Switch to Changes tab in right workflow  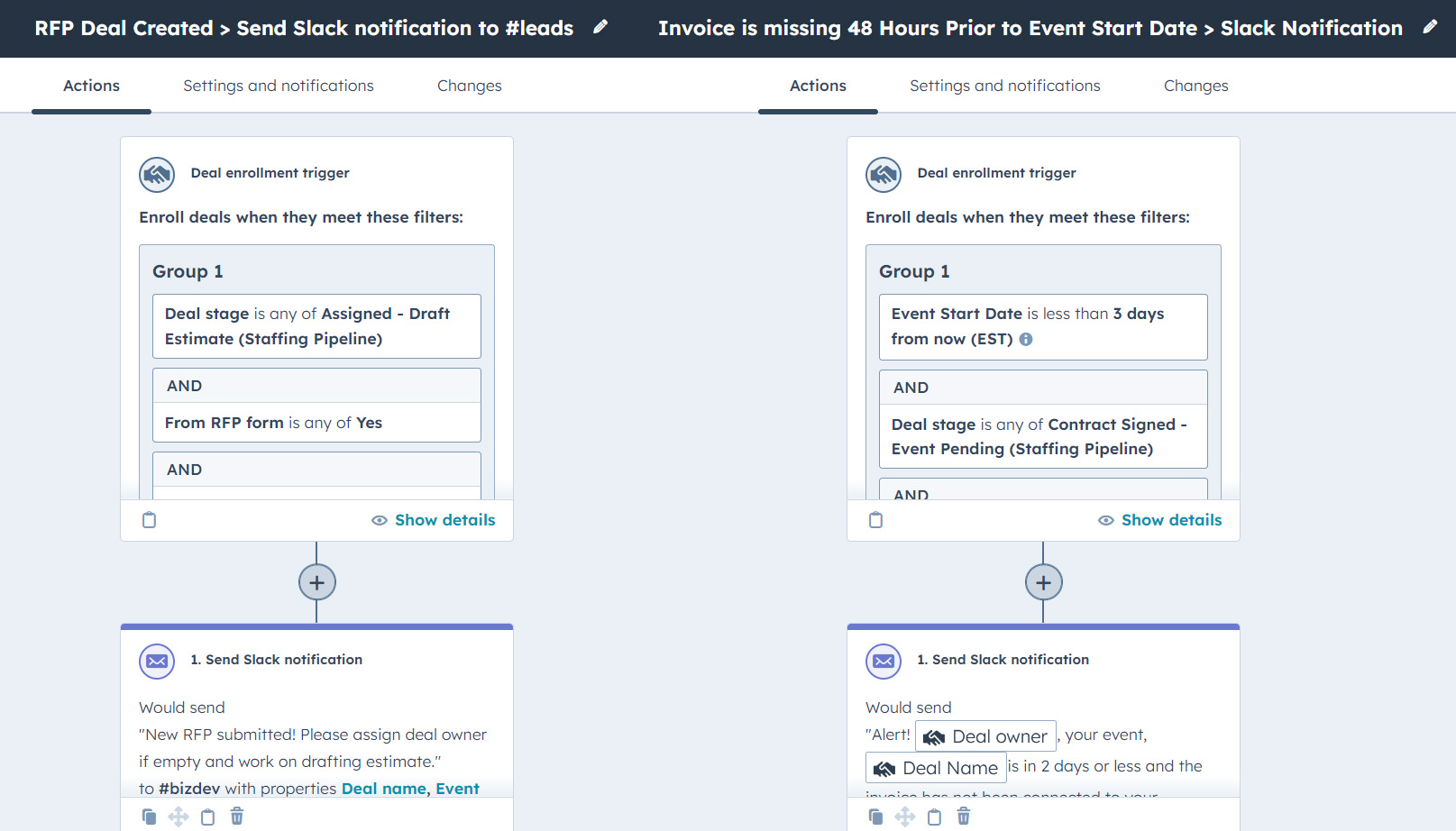(1195, 86)
